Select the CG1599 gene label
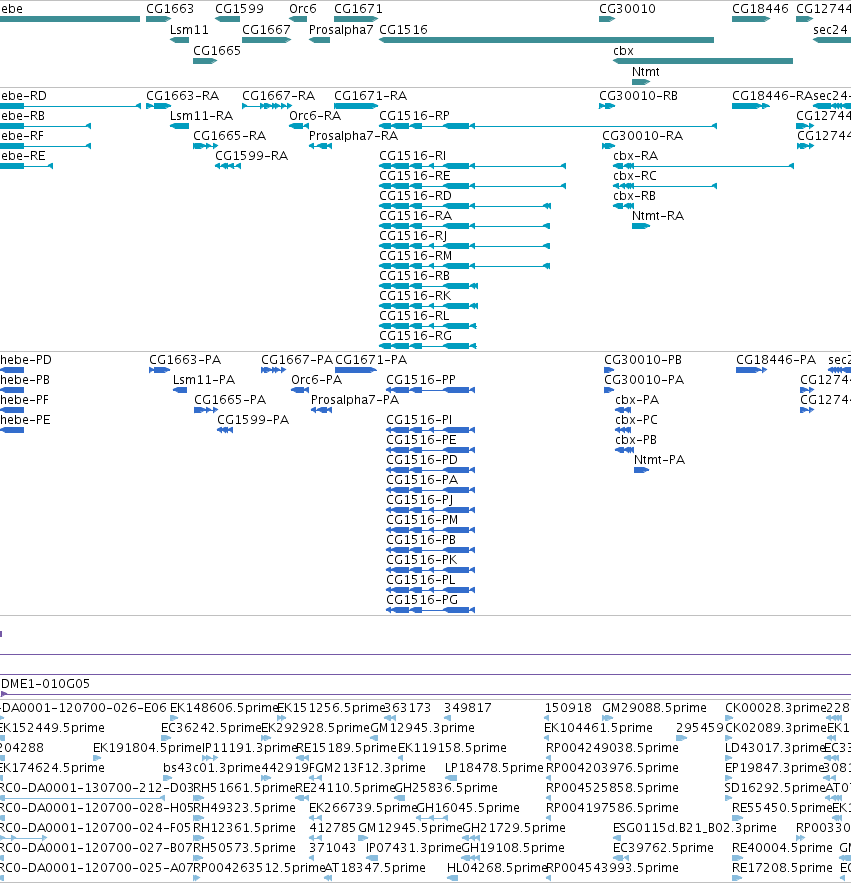The image size is (851, 883). [x=239, y=9]
